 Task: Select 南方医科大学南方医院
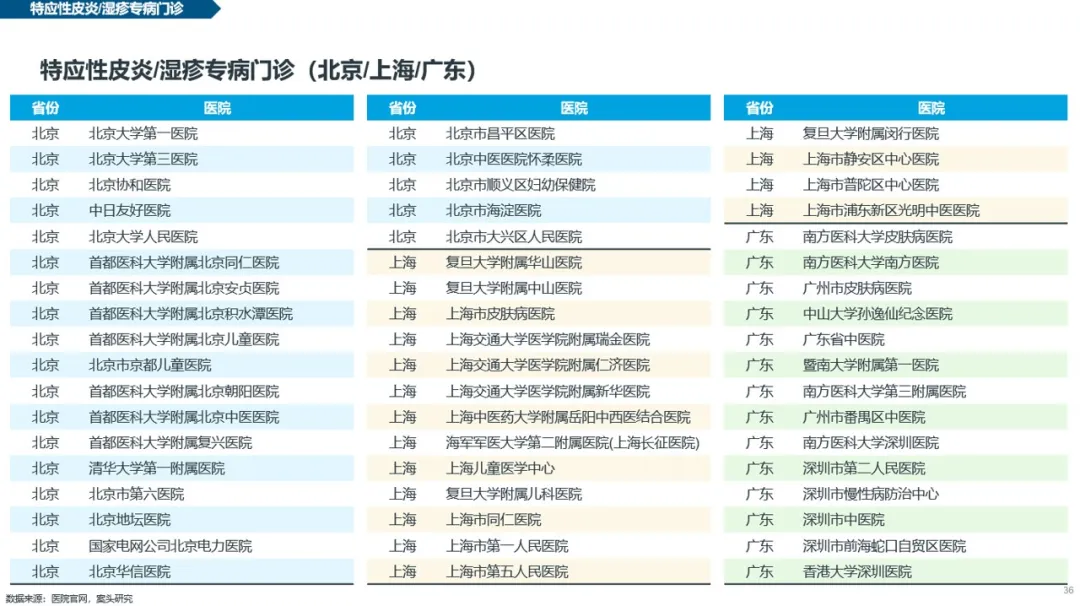coord(871,262)
